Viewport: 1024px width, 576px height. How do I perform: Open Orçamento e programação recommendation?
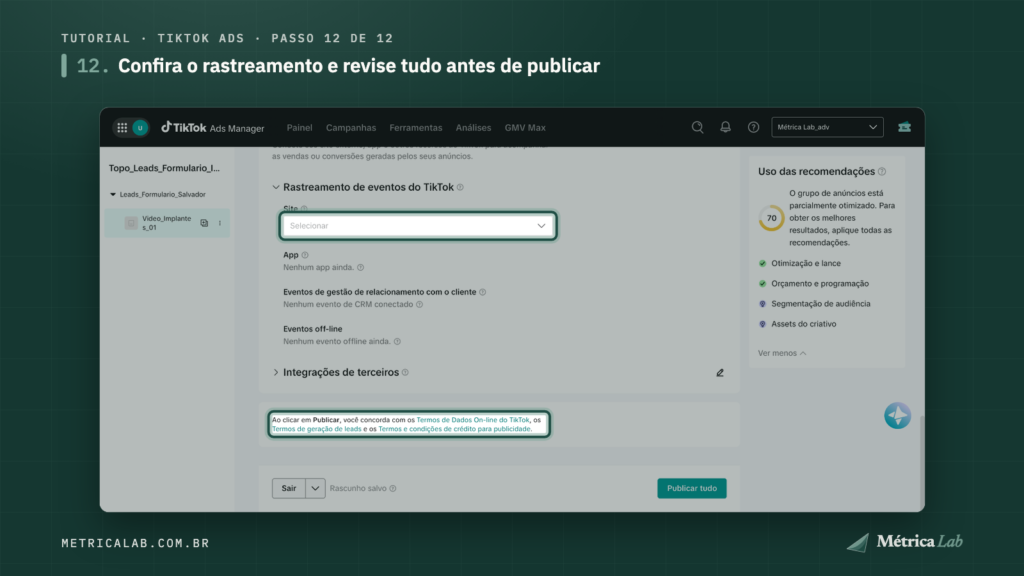pyautogui.click(x=820, y=283)
